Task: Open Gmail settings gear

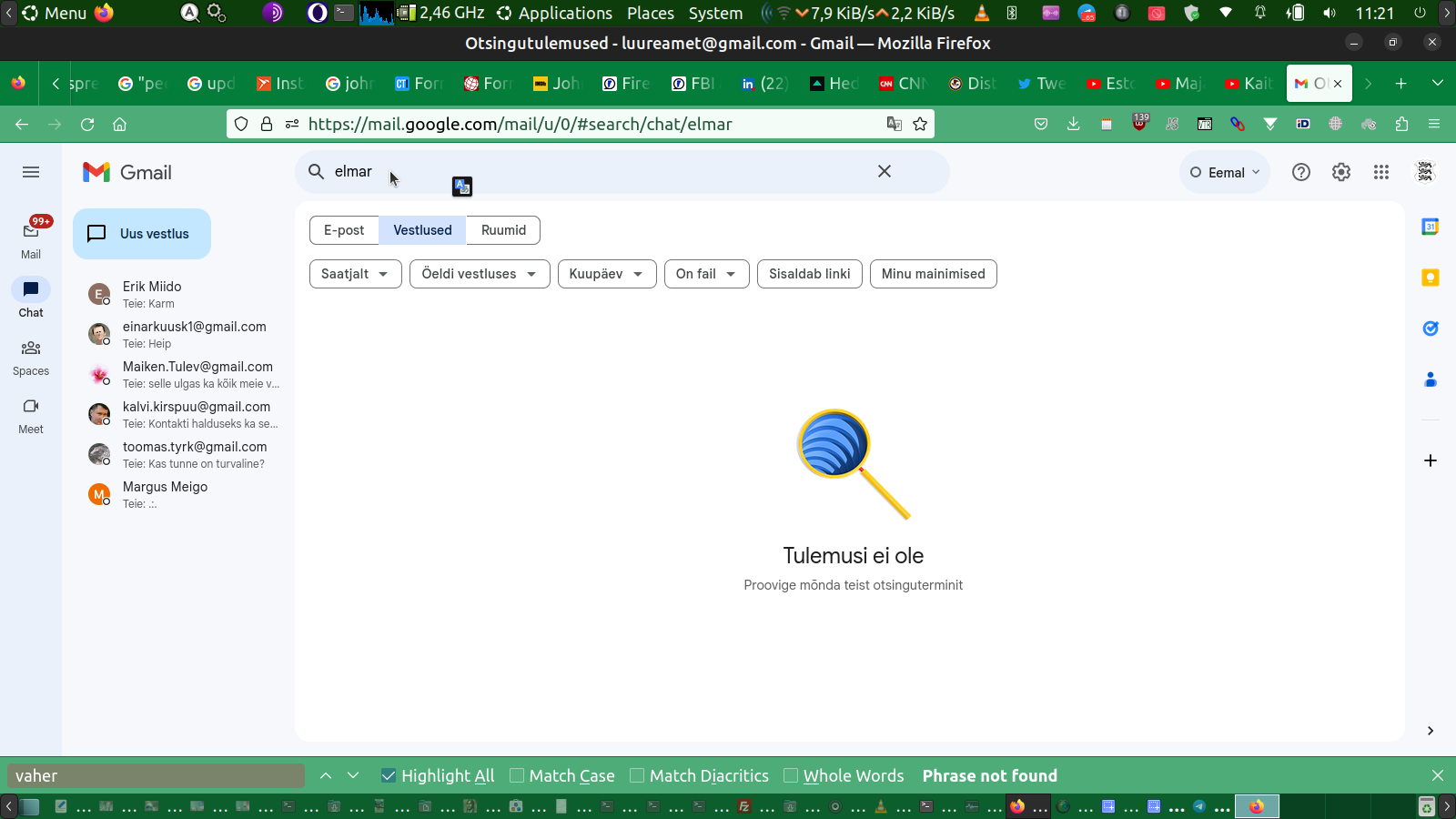Action: click(1341, 172)
